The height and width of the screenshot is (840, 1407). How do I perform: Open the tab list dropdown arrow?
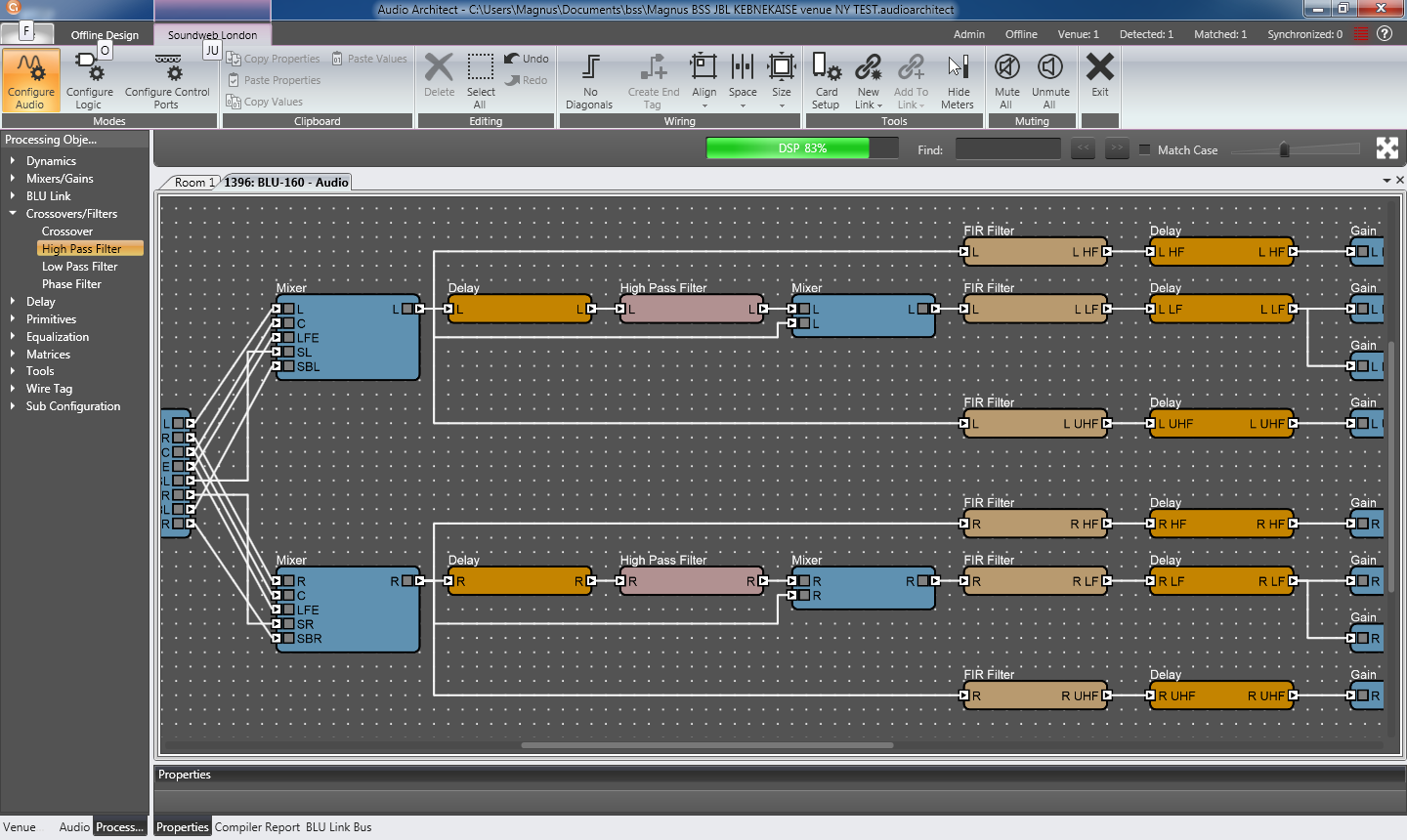[x=1386, y=181]
